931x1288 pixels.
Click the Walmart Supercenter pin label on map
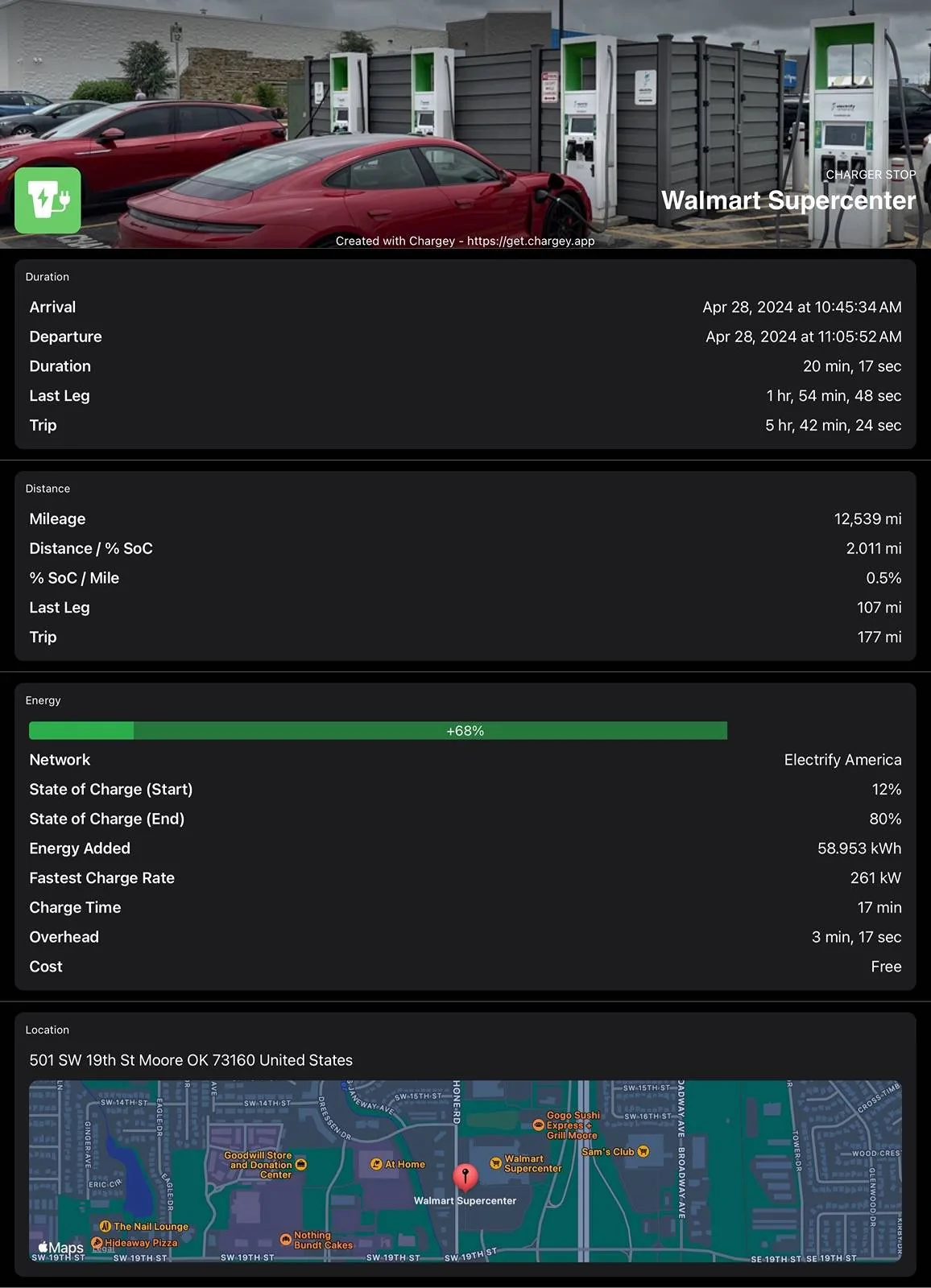(x=465, y=1200)
